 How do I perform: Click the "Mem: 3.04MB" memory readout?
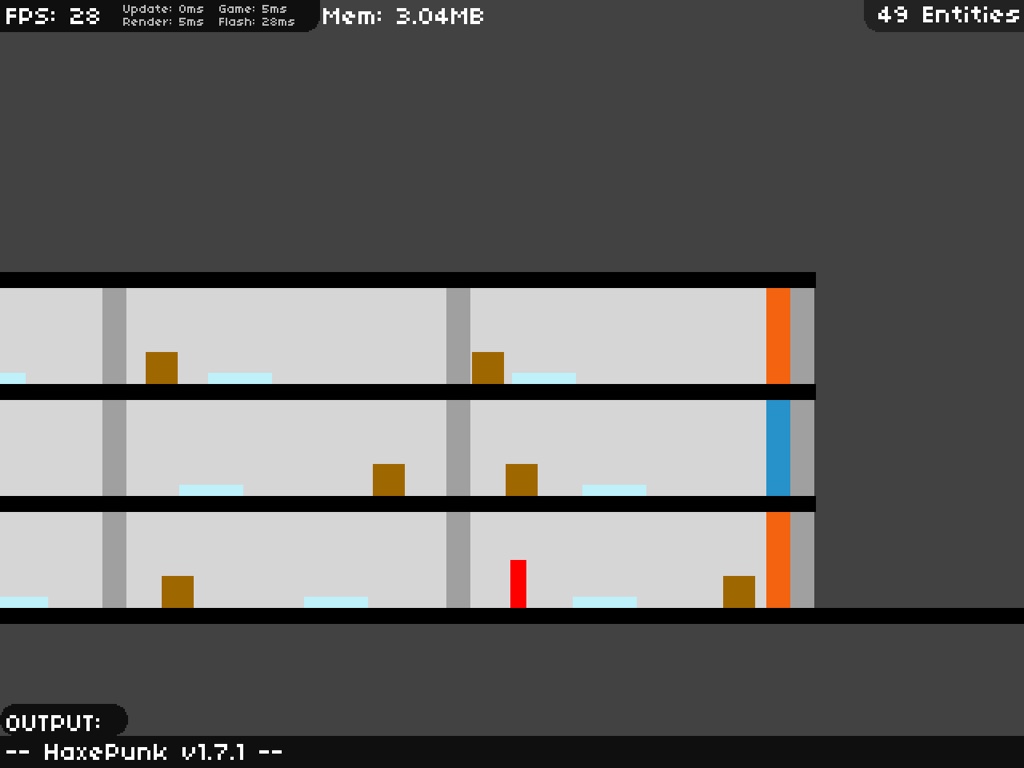pos(403,16)
